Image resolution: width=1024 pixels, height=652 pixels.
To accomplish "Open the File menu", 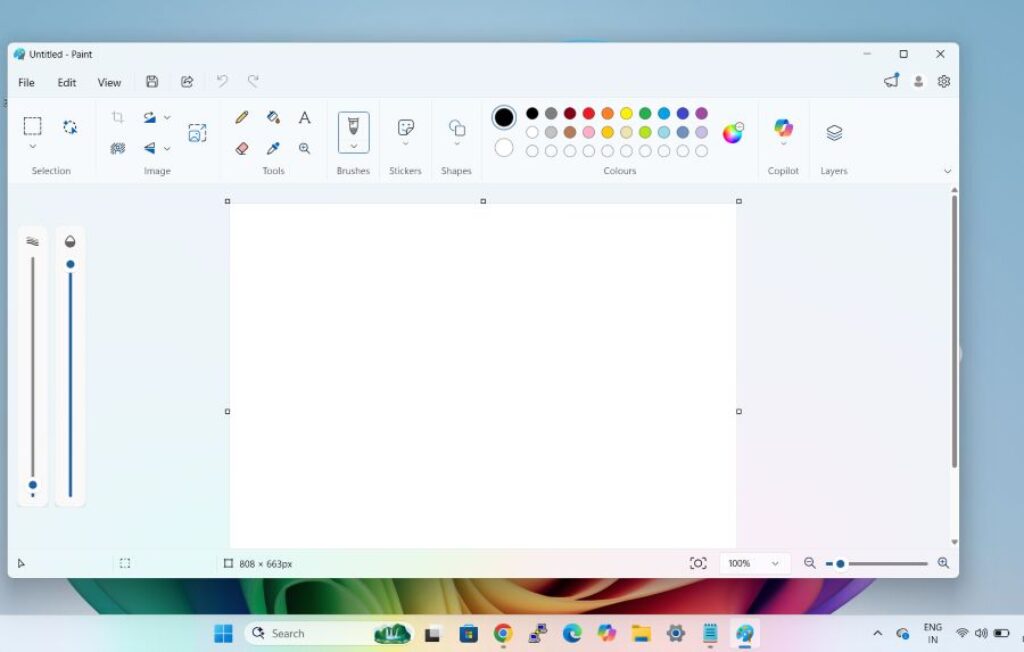I will click(26, 82).
